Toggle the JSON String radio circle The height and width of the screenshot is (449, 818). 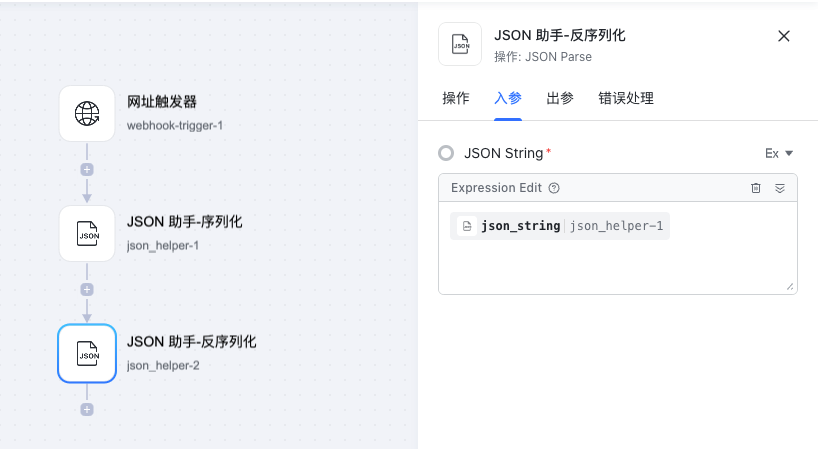point(446,153)
